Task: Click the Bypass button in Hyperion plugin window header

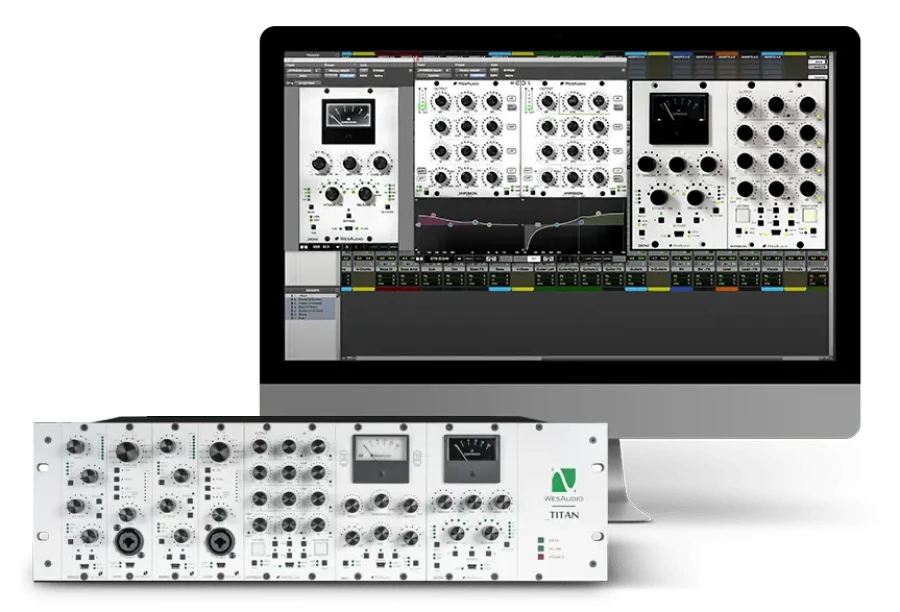Action: tap(509, 70)
